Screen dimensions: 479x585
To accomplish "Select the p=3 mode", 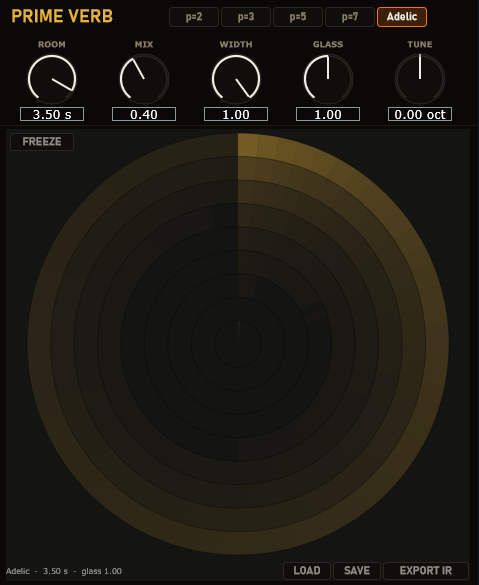I will 246,17.
